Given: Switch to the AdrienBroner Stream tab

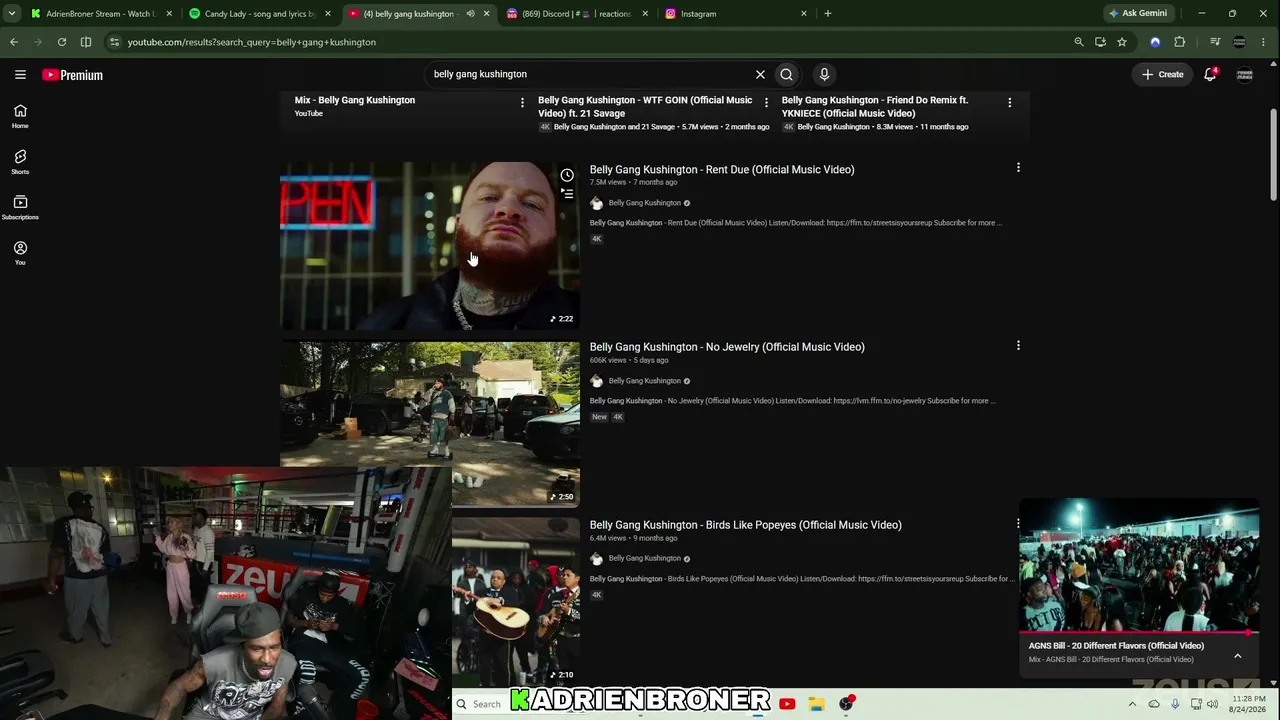Looking at the screenshot, I should click(102, 14).
